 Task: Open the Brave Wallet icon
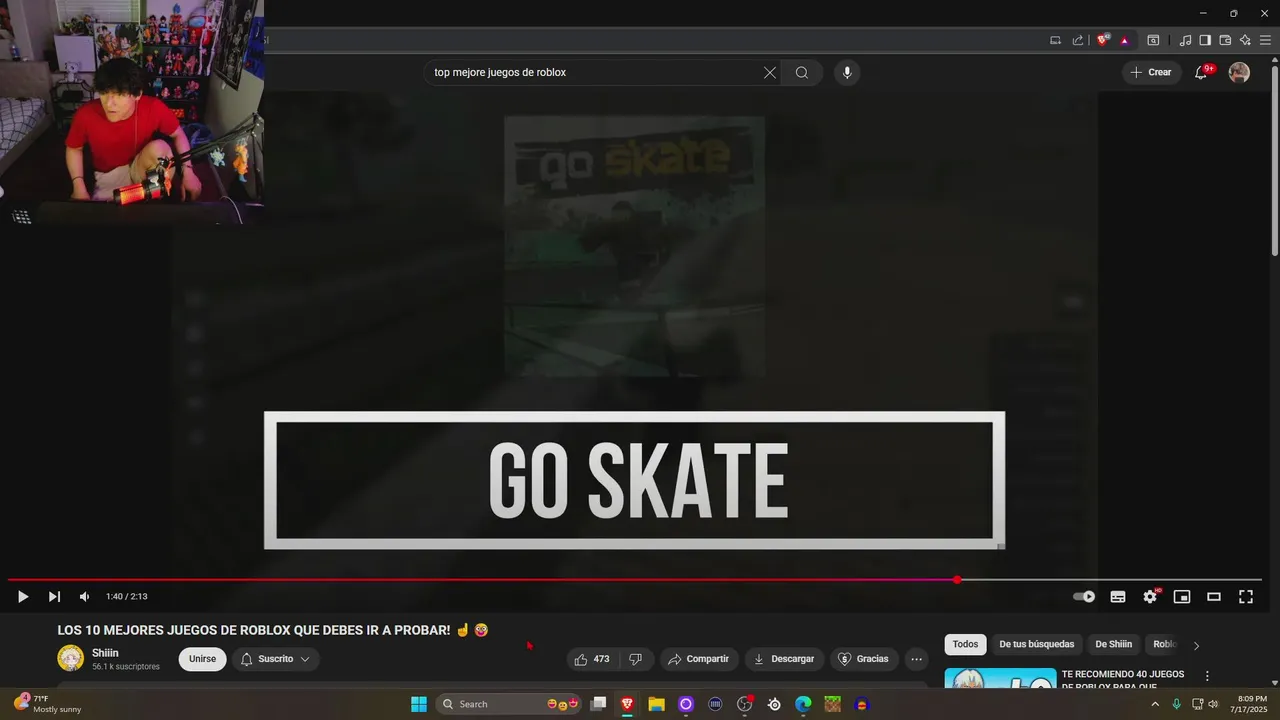click(1225, 40)
